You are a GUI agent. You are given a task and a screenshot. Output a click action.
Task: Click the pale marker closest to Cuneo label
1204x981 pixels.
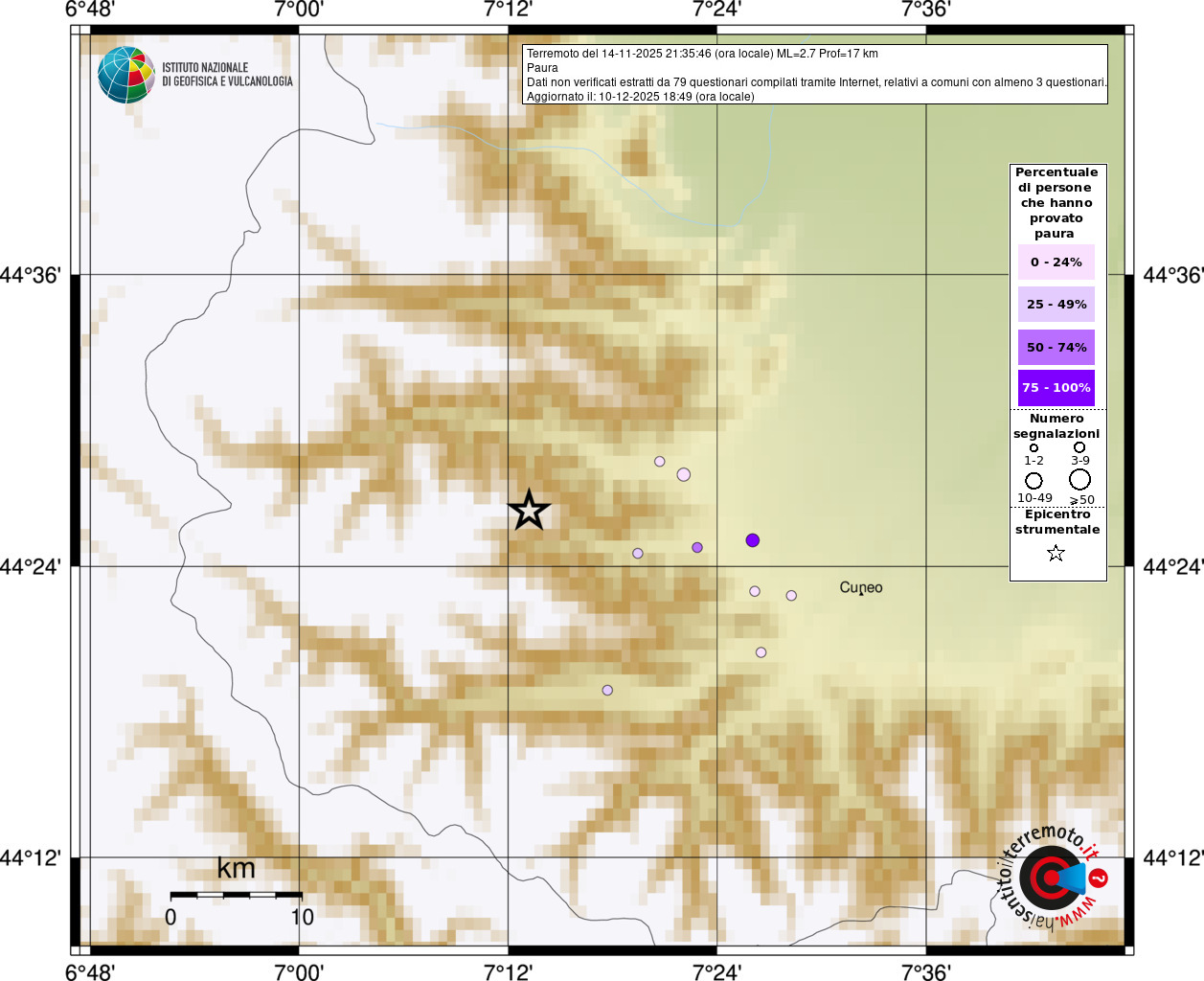[x=791, y=596]
